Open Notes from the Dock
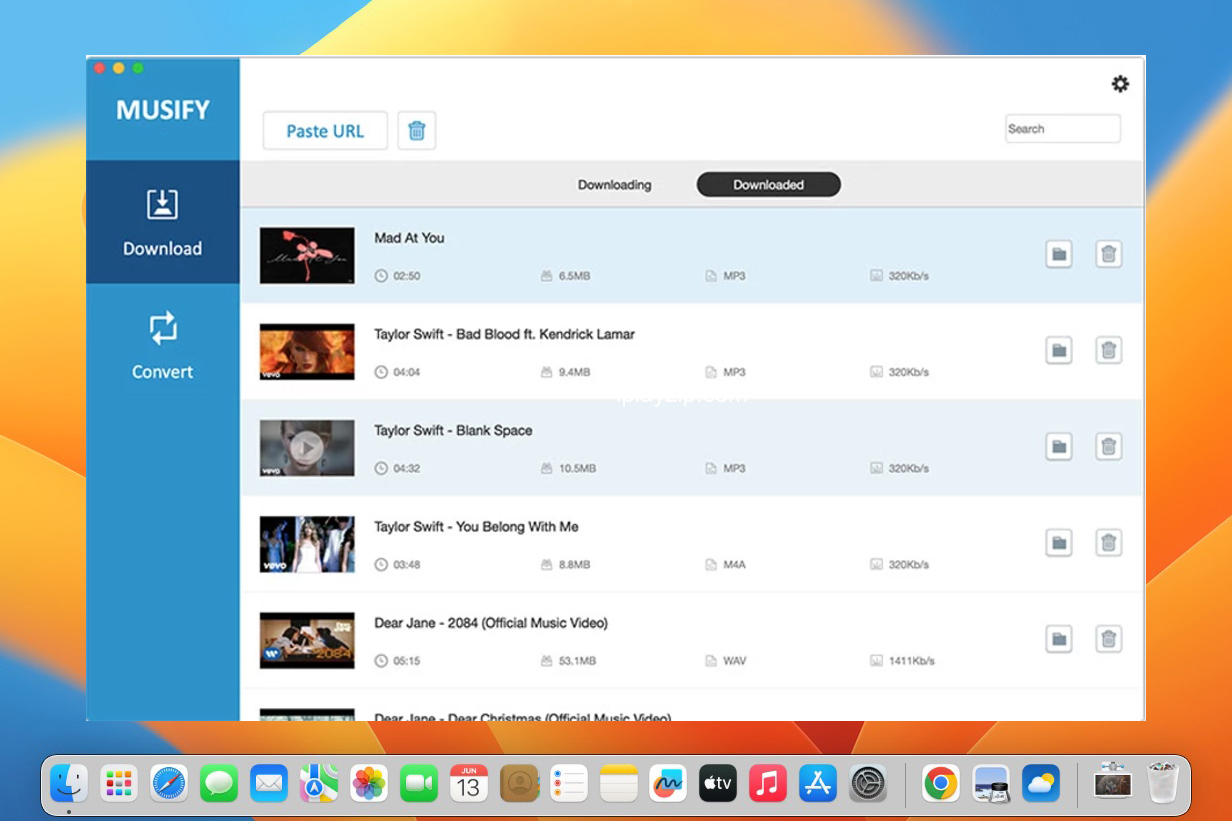The height and width of the screenshot is (821, 1232). [619, 783]
